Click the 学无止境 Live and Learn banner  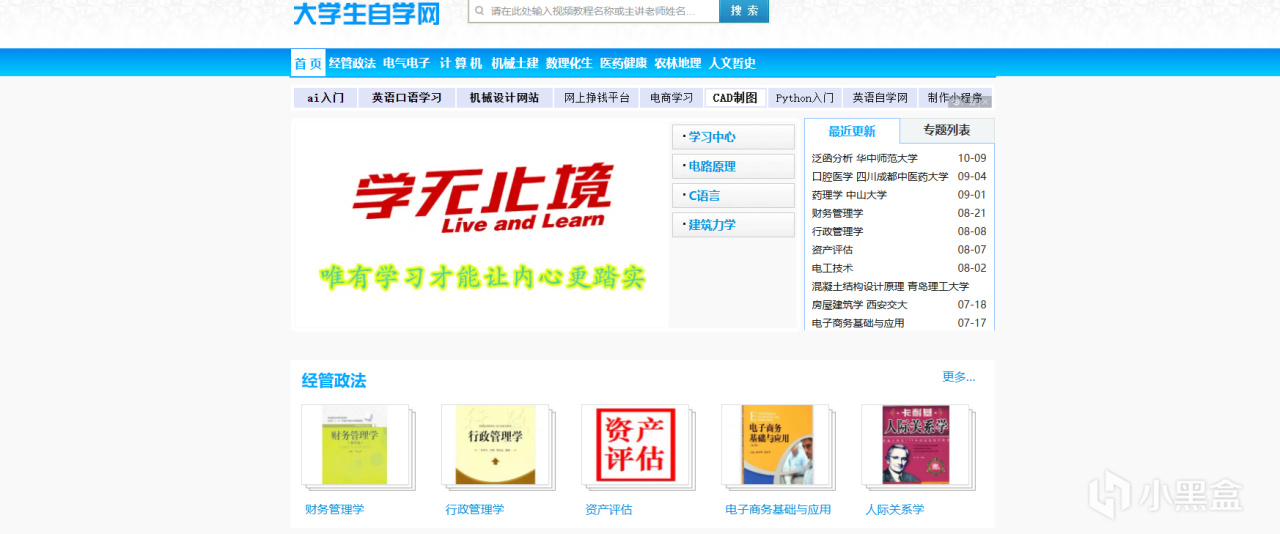click(480, 225)
